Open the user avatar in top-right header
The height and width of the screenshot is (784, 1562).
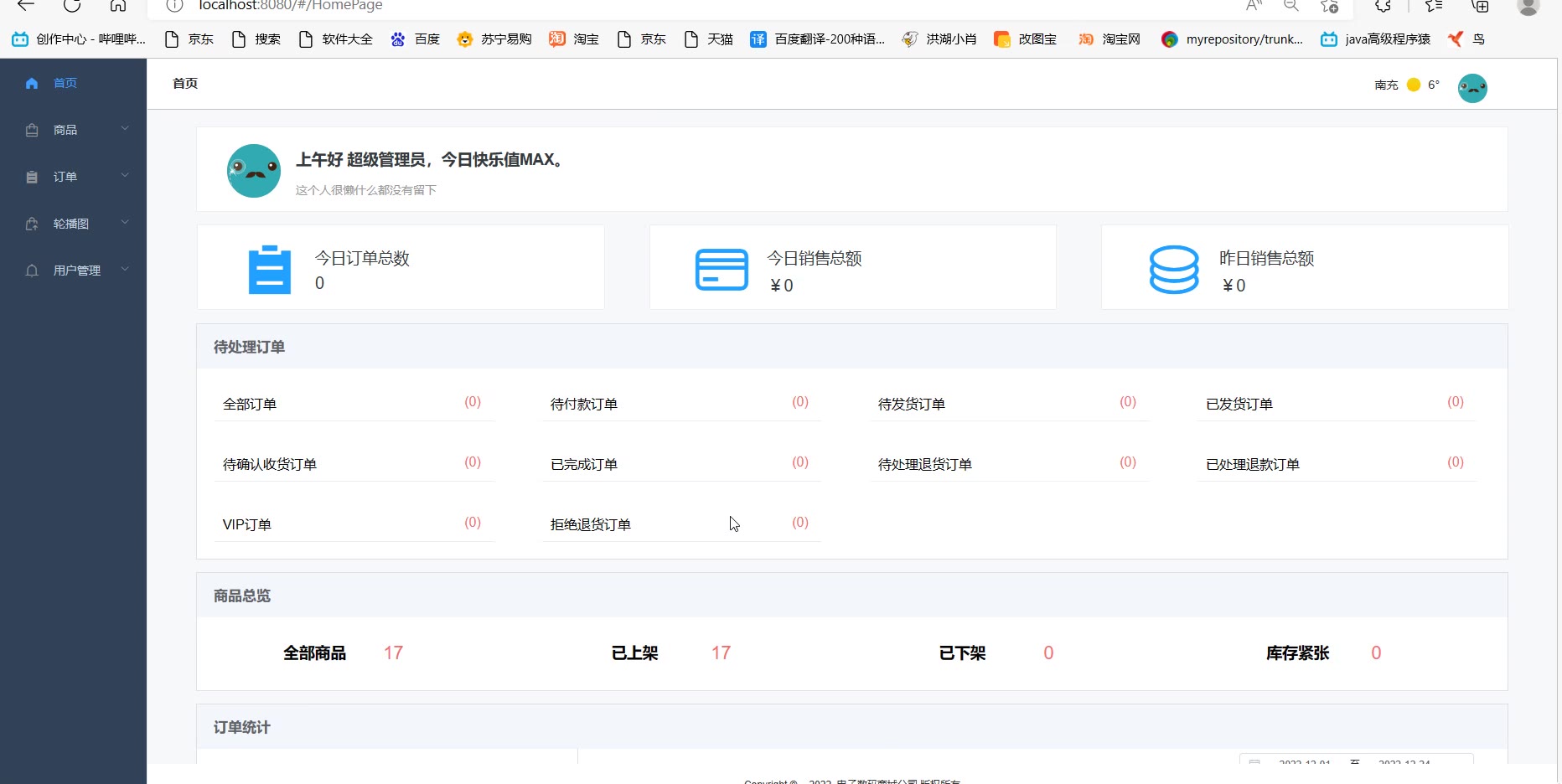[x=1472, y=88]
